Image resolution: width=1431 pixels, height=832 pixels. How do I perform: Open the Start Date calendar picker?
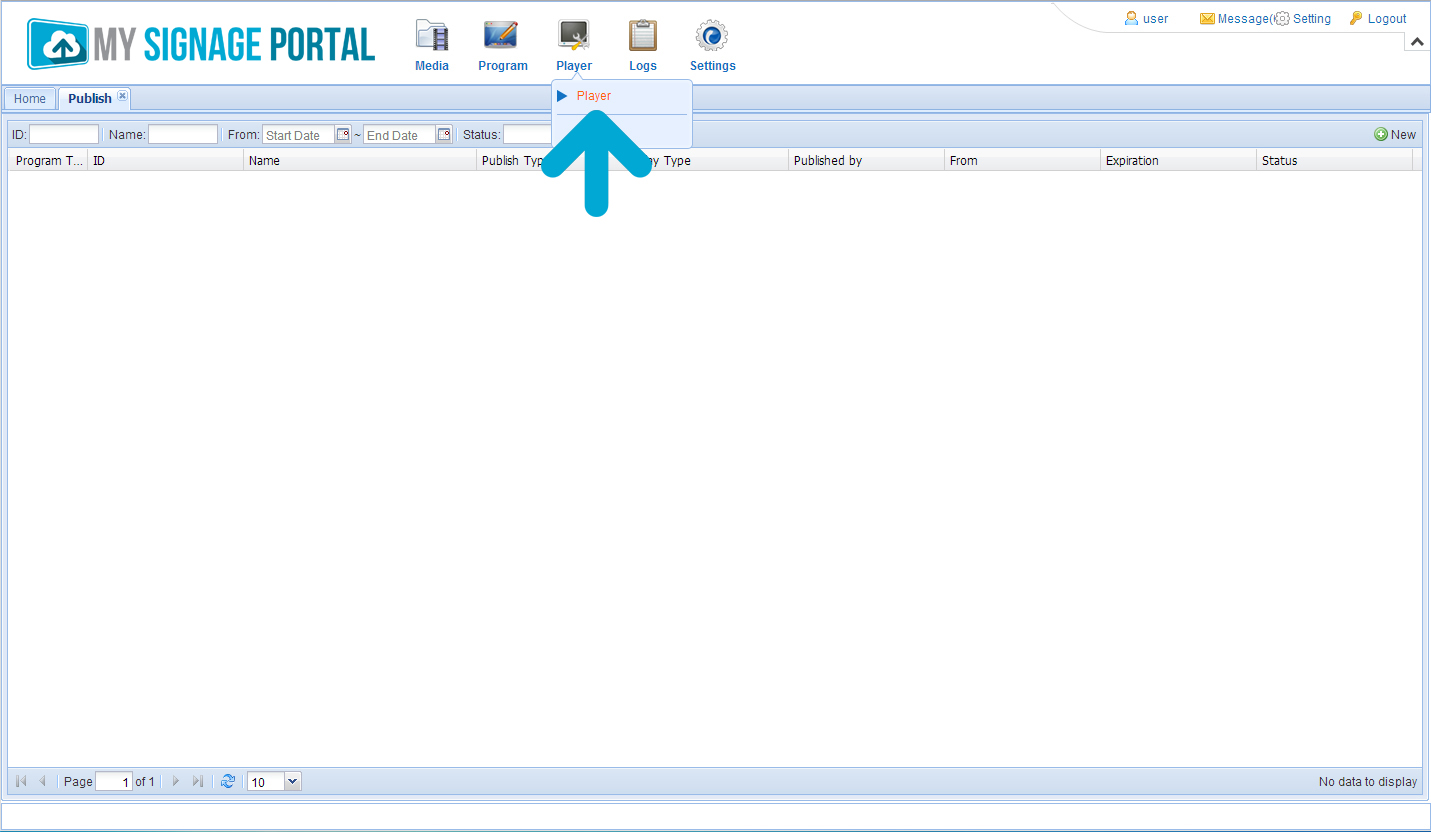[343, 135]
